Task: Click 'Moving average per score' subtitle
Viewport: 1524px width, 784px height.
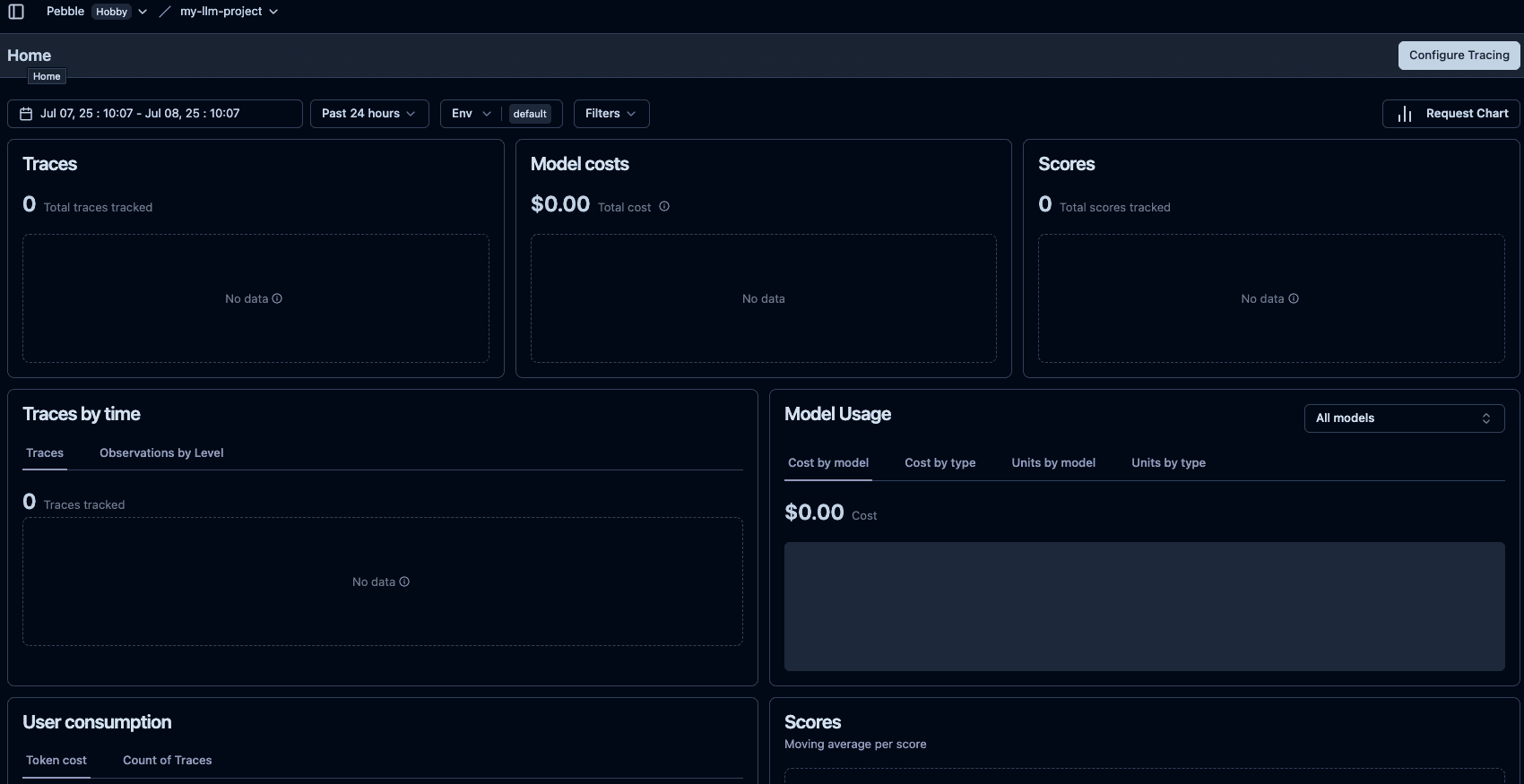Action: point(855,745)
